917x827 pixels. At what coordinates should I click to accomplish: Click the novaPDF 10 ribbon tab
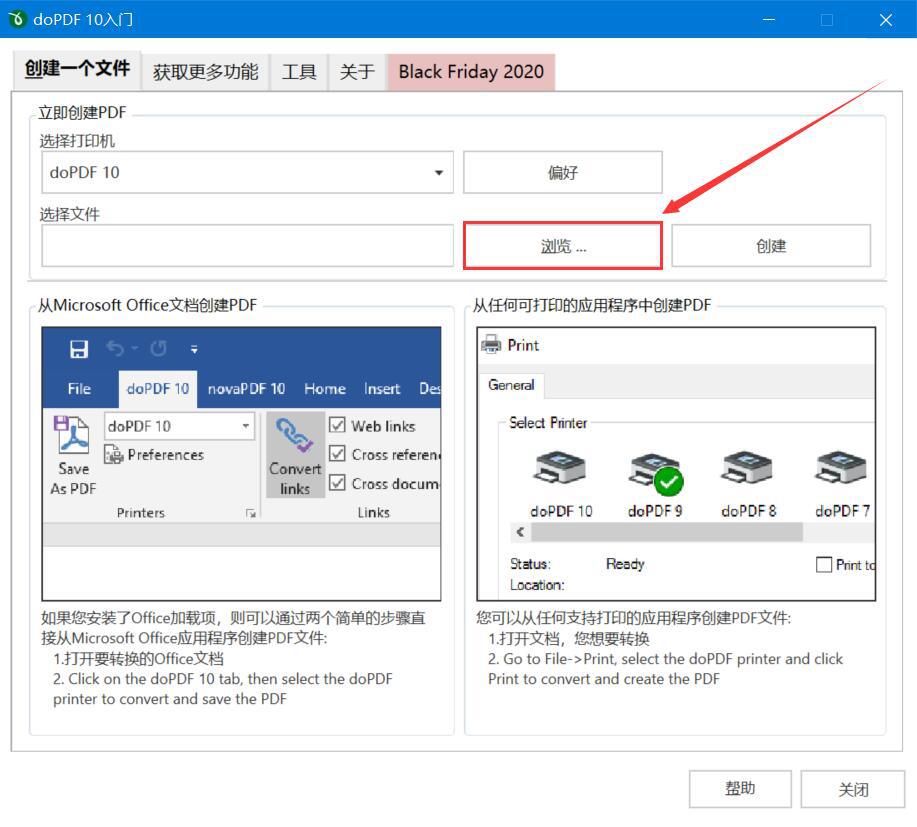[246, 389]
